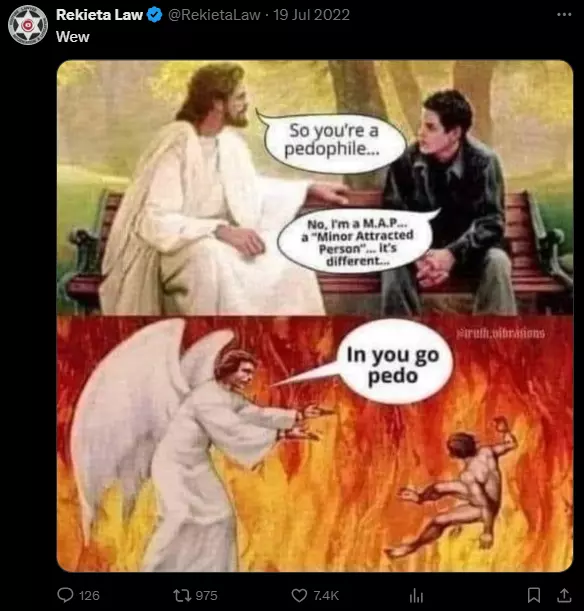The height and width of the screenshot is (611, 584).
Task: Click the 975 reposts count
Action: click(206, 595)
